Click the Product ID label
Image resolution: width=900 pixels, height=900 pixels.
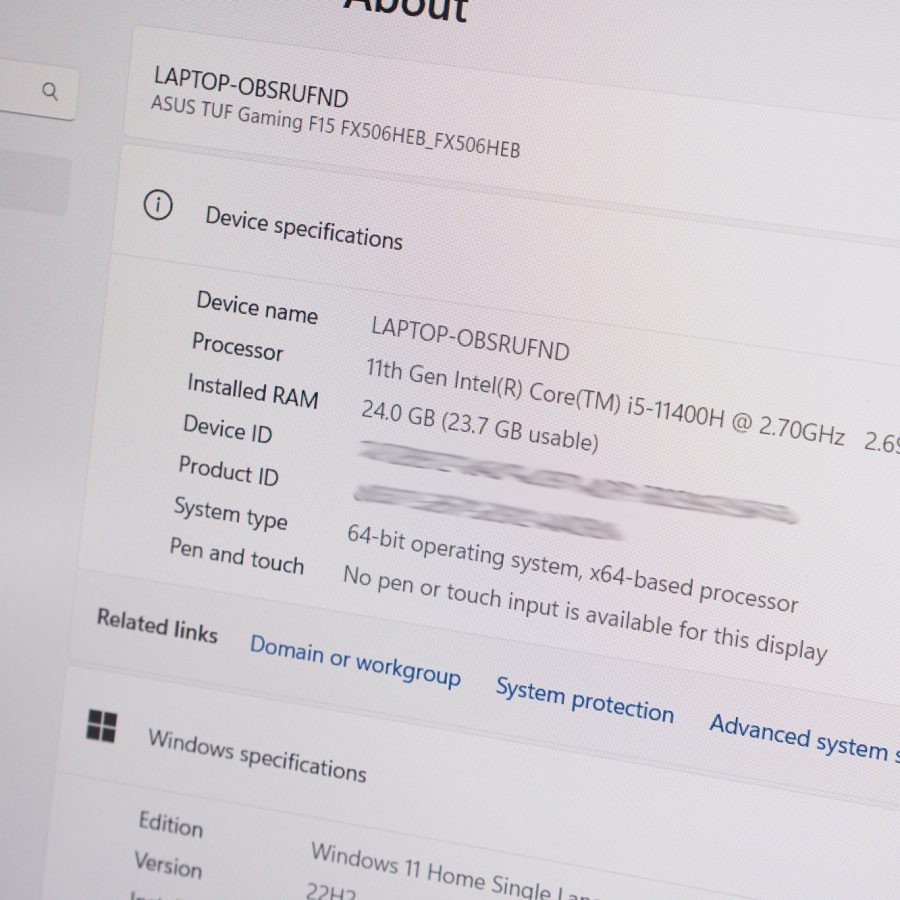point(229,470)
